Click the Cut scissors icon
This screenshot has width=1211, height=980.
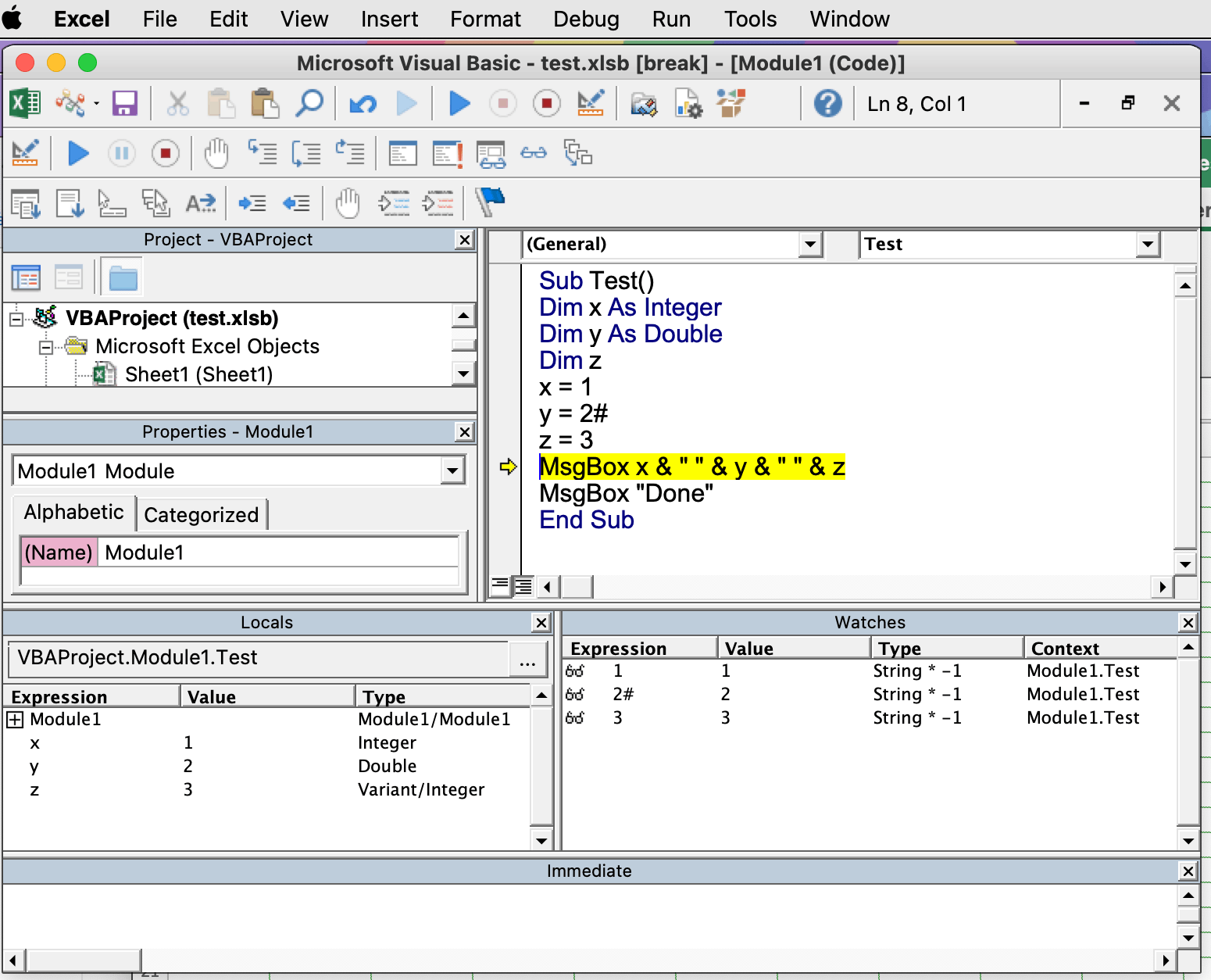click(178, 103)
